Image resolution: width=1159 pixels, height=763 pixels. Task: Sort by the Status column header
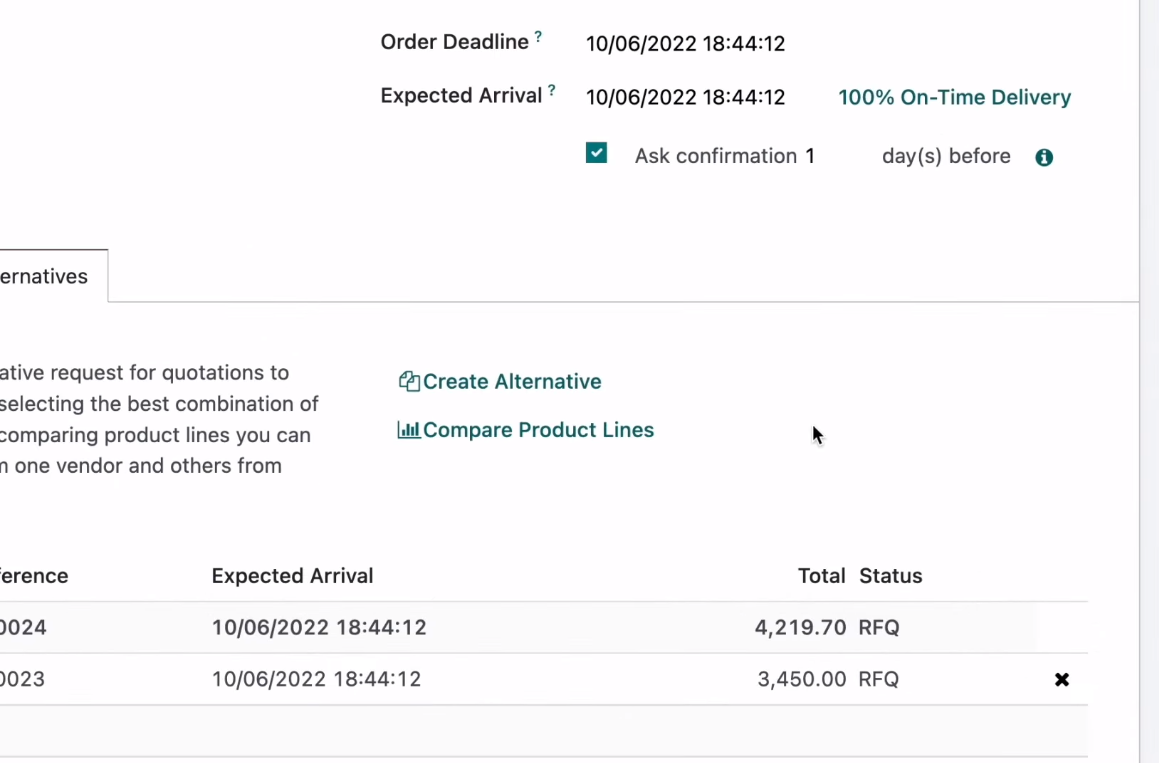coord(890,576)
